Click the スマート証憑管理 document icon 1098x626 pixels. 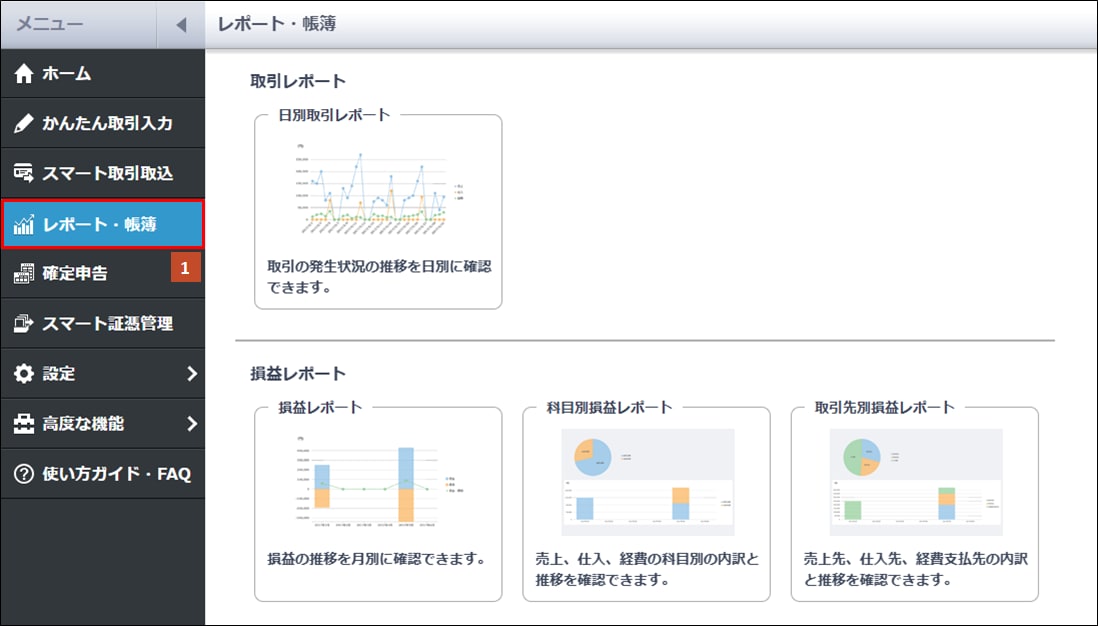(25, 324)
